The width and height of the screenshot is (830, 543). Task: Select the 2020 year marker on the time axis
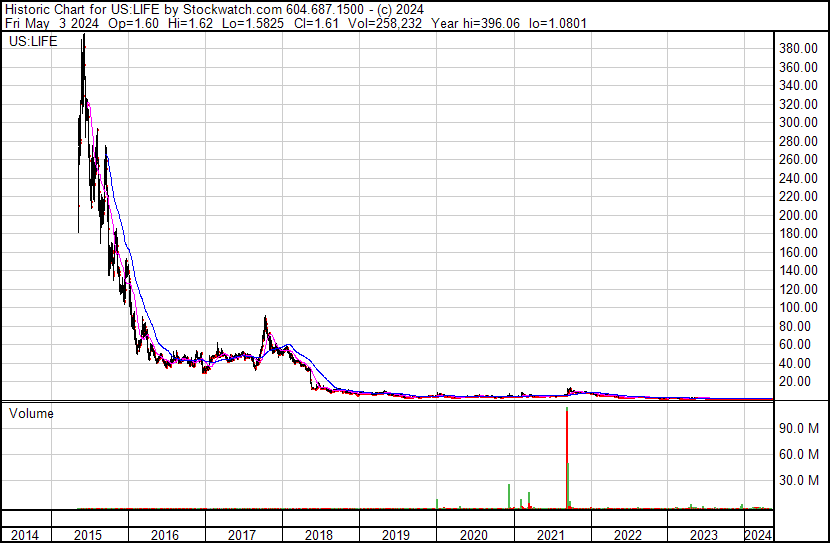pyautogui.click(x=473, y=535)
